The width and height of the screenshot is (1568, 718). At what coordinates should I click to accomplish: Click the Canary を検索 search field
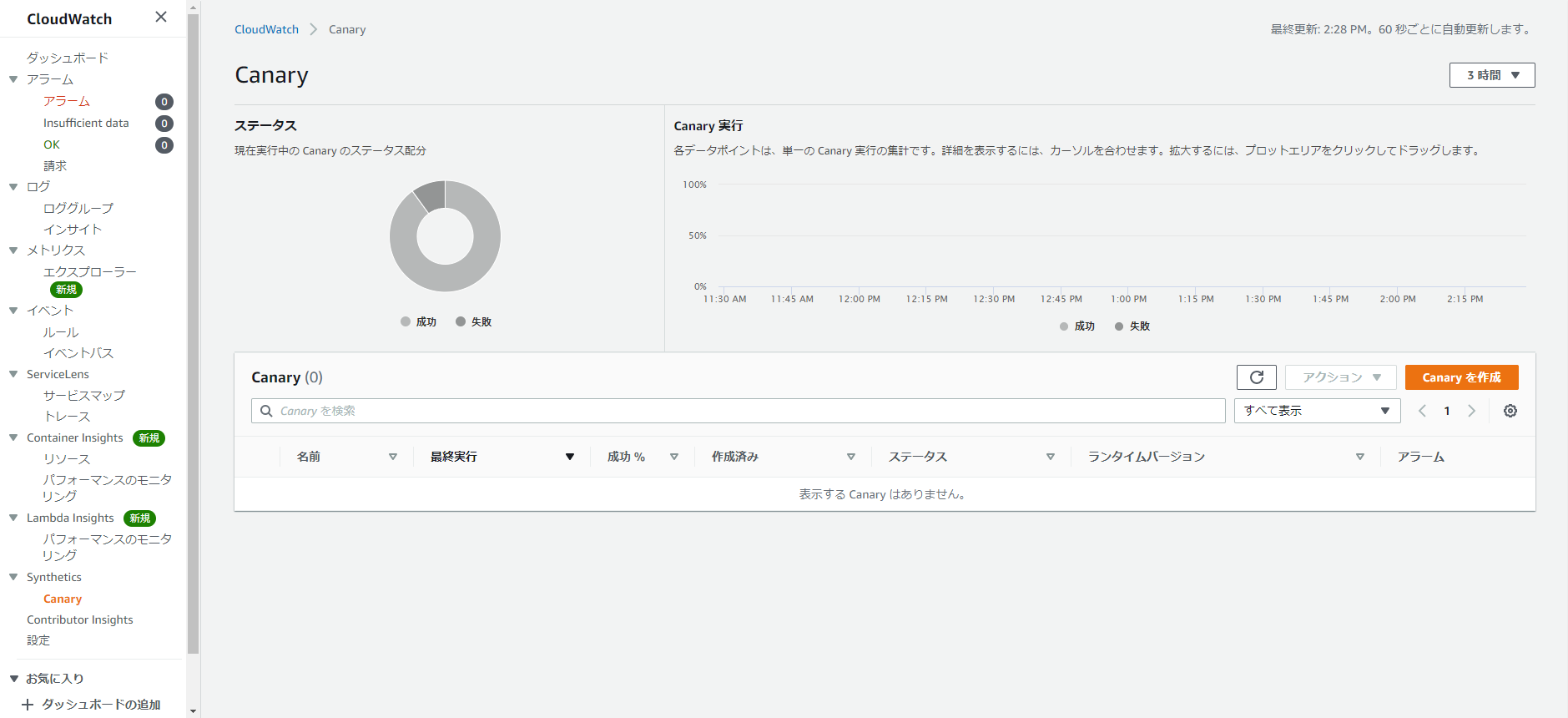point(738,411)
